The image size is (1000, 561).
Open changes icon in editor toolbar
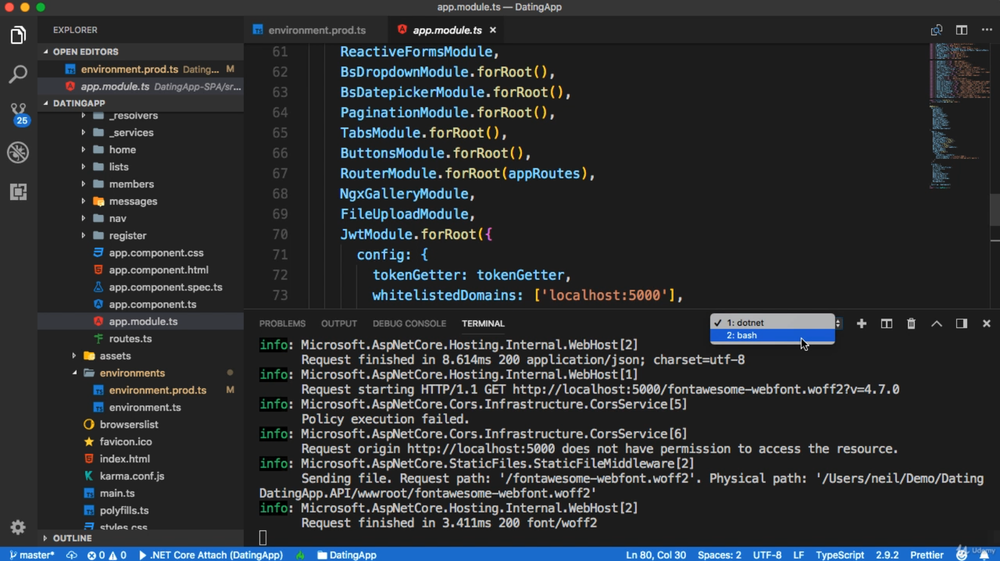tap(936, 30)
